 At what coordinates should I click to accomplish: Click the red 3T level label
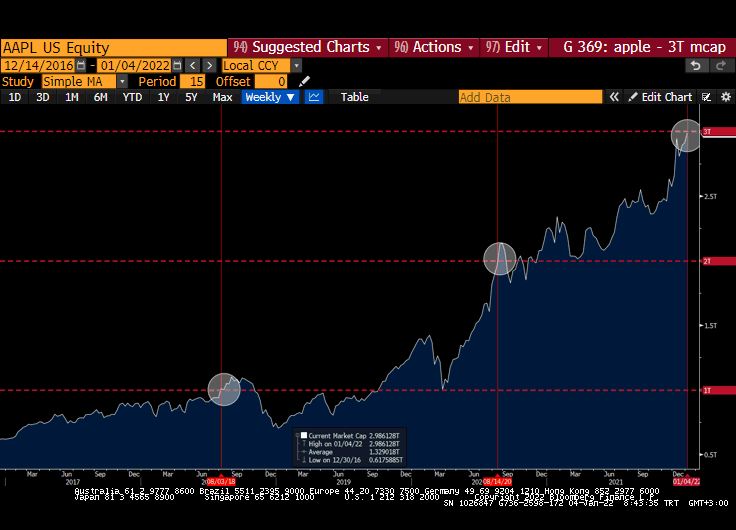click(719, 131)
